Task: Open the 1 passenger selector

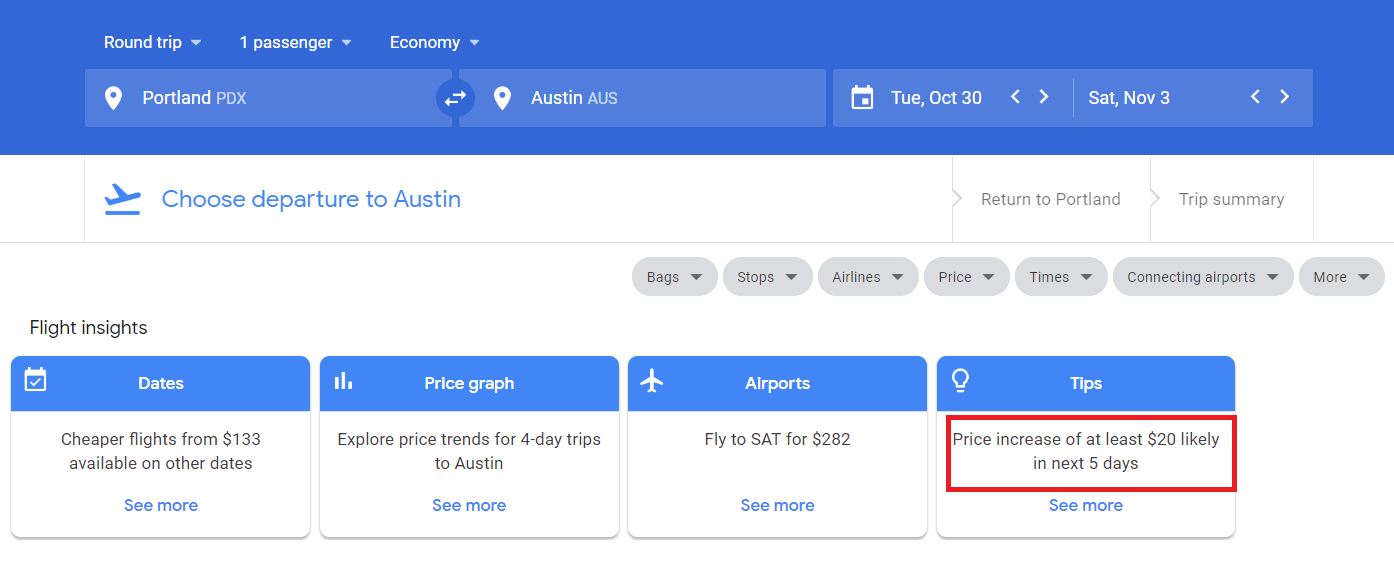Action: tap(296, 42)
